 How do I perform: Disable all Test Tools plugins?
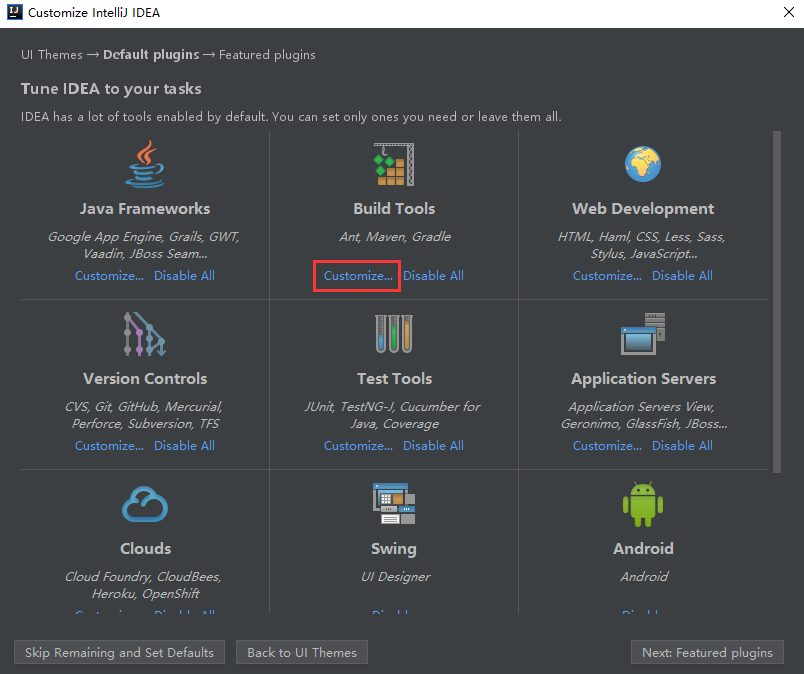coord(433,446)
